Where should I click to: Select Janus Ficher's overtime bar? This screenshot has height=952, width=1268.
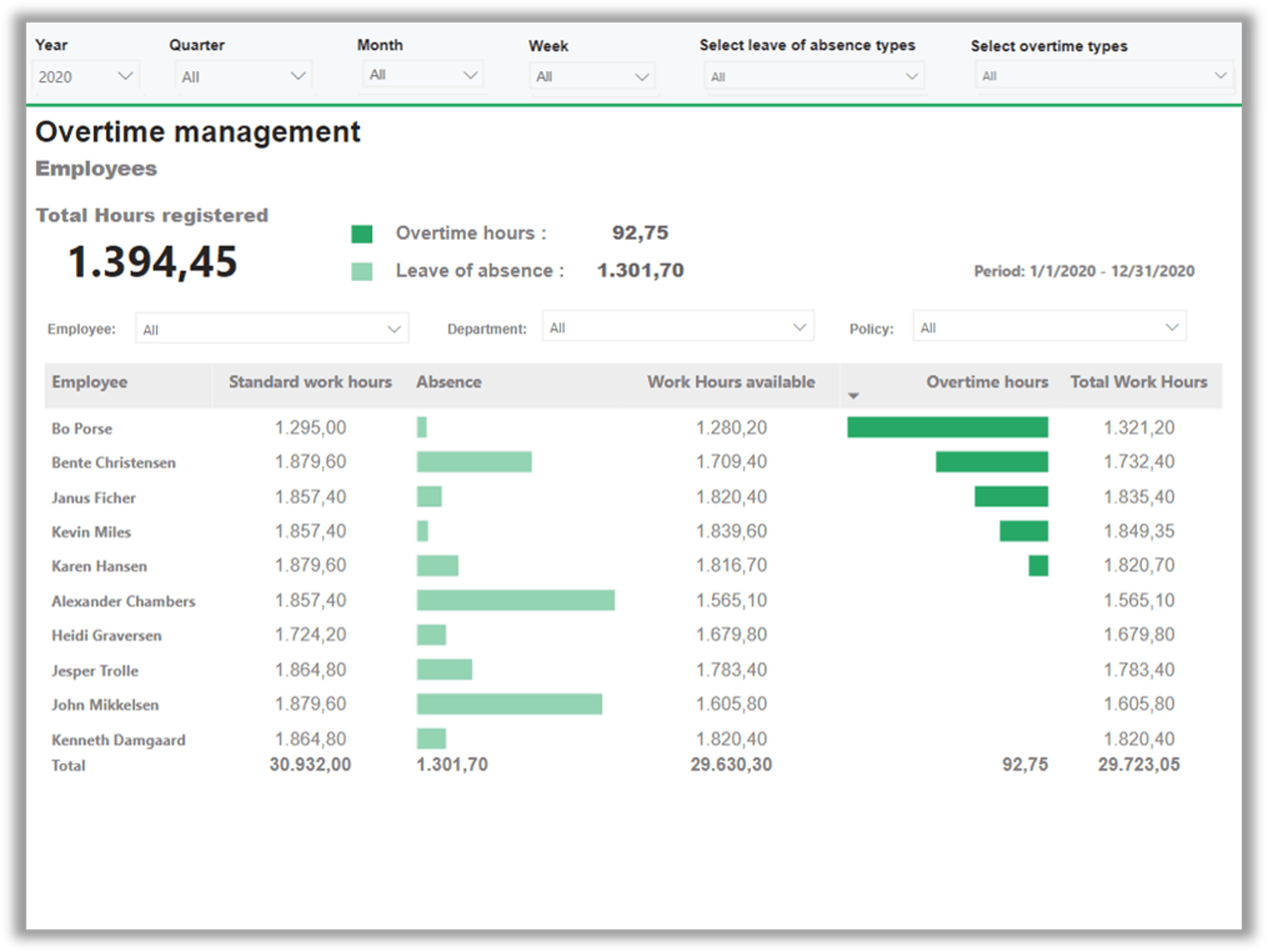(x=1011, y=496)
